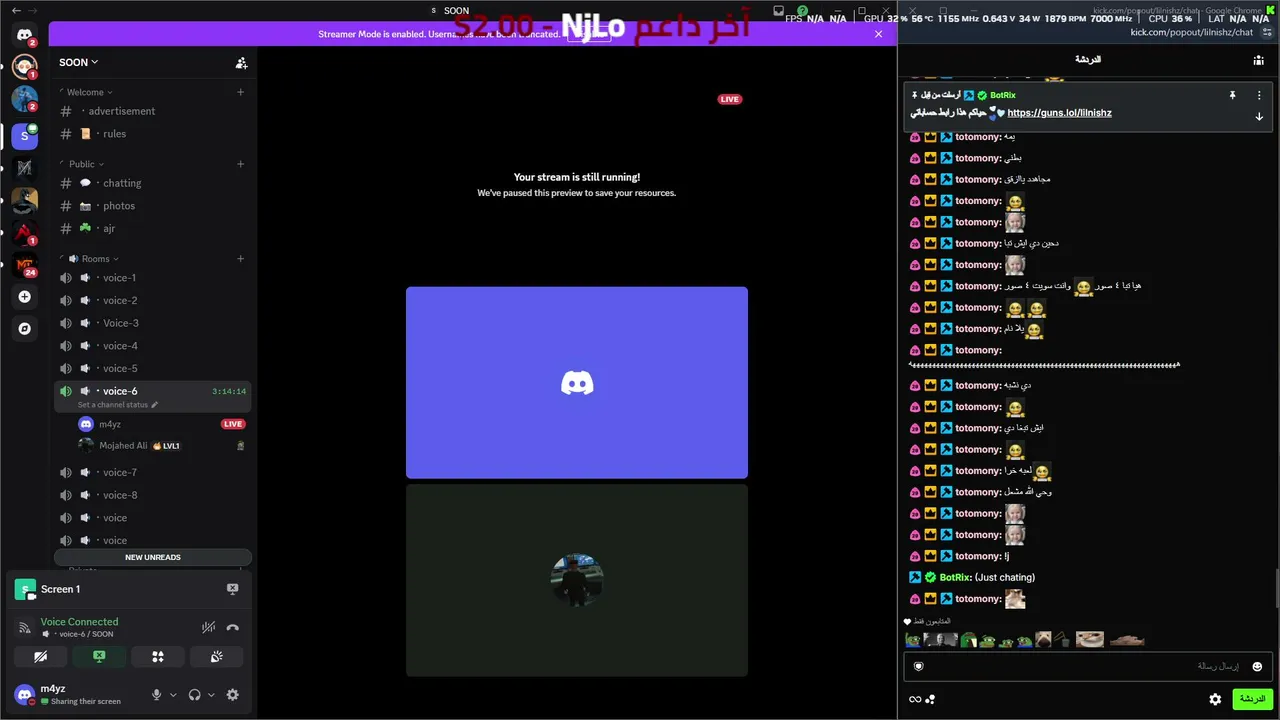Collapse pinned message with the down arrow

tap(1259, 117)
